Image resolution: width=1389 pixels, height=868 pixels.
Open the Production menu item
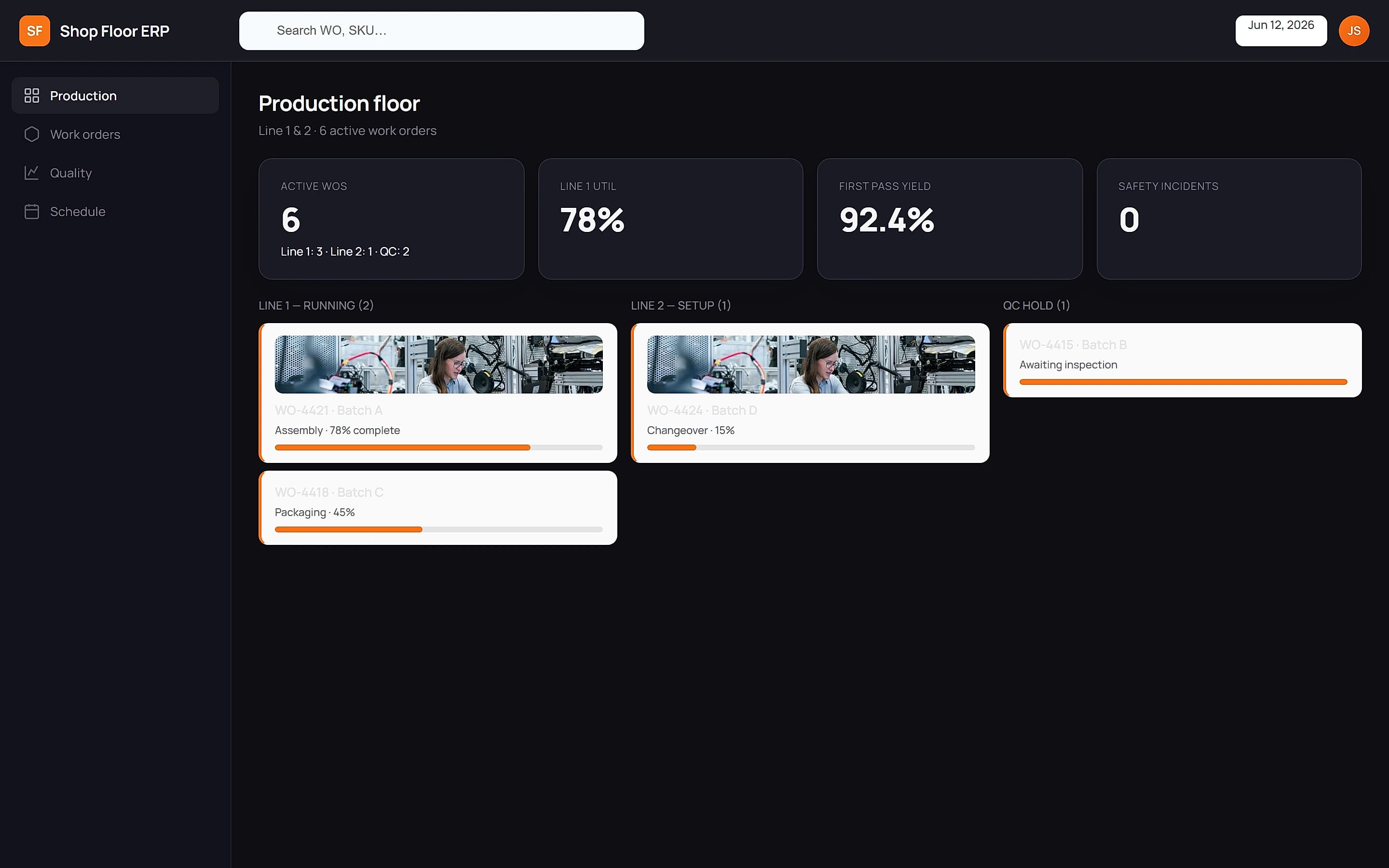coord(115,95)
